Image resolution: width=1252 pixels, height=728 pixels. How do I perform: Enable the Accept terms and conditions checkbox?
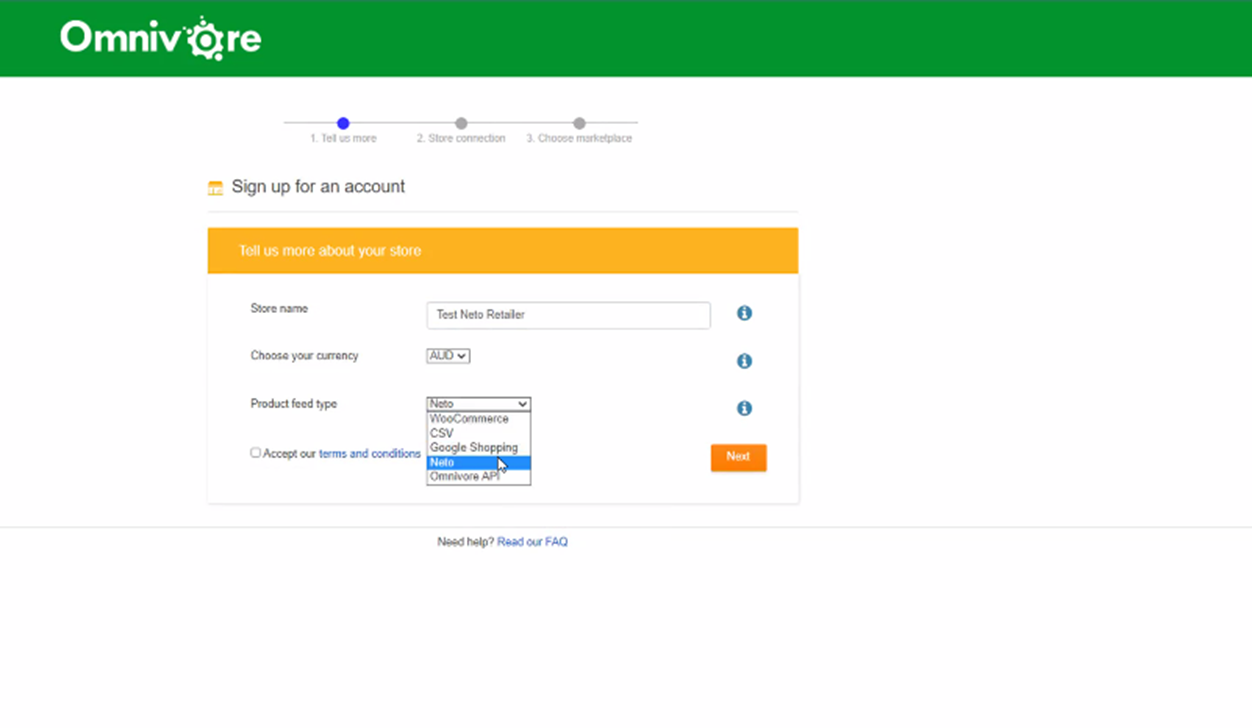click(x=255, y=452)
